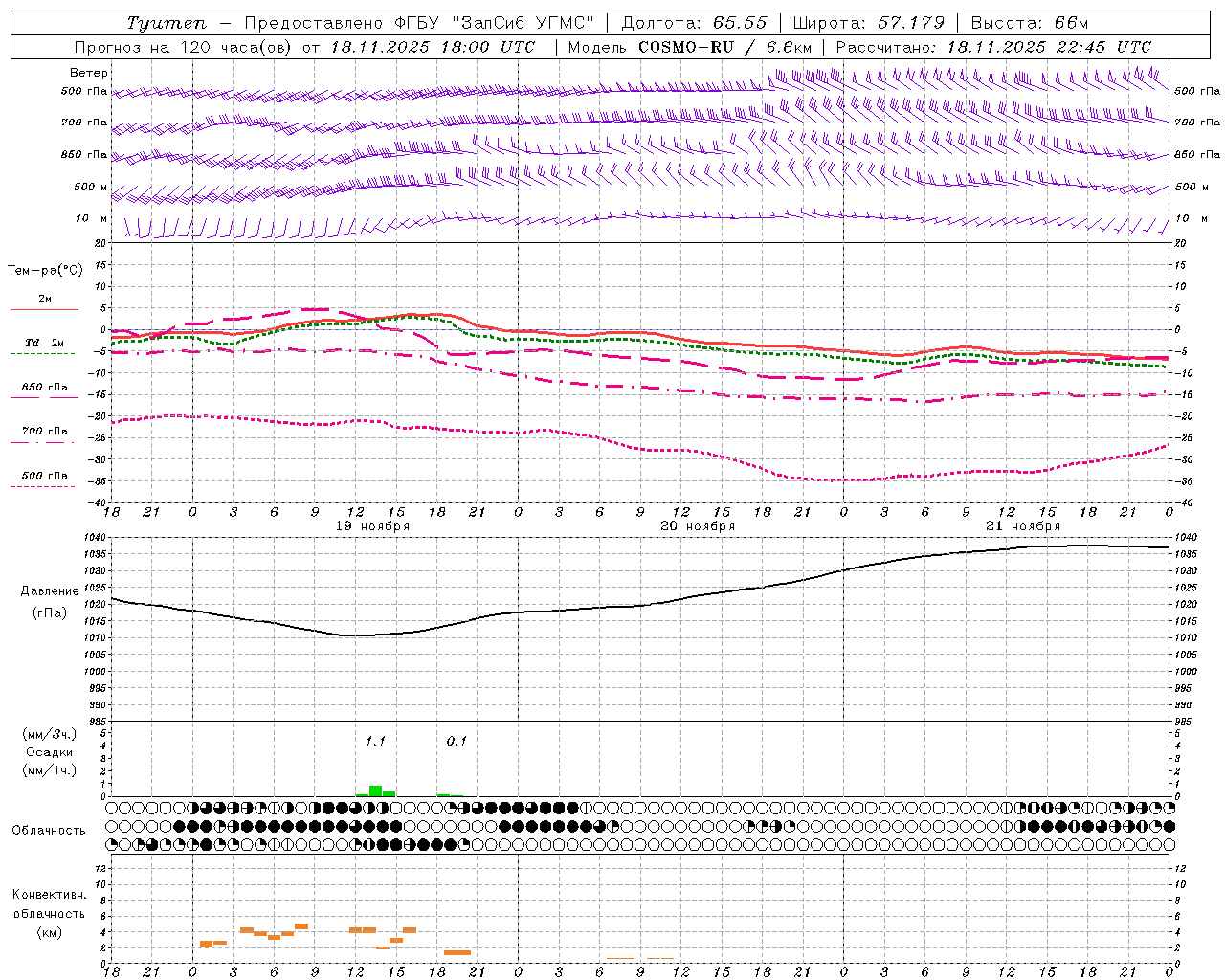1225x980 pixels.
Task: Click the computed time Рассчитано: 18.11.2025 22:45 UTC
Action: 993,47
